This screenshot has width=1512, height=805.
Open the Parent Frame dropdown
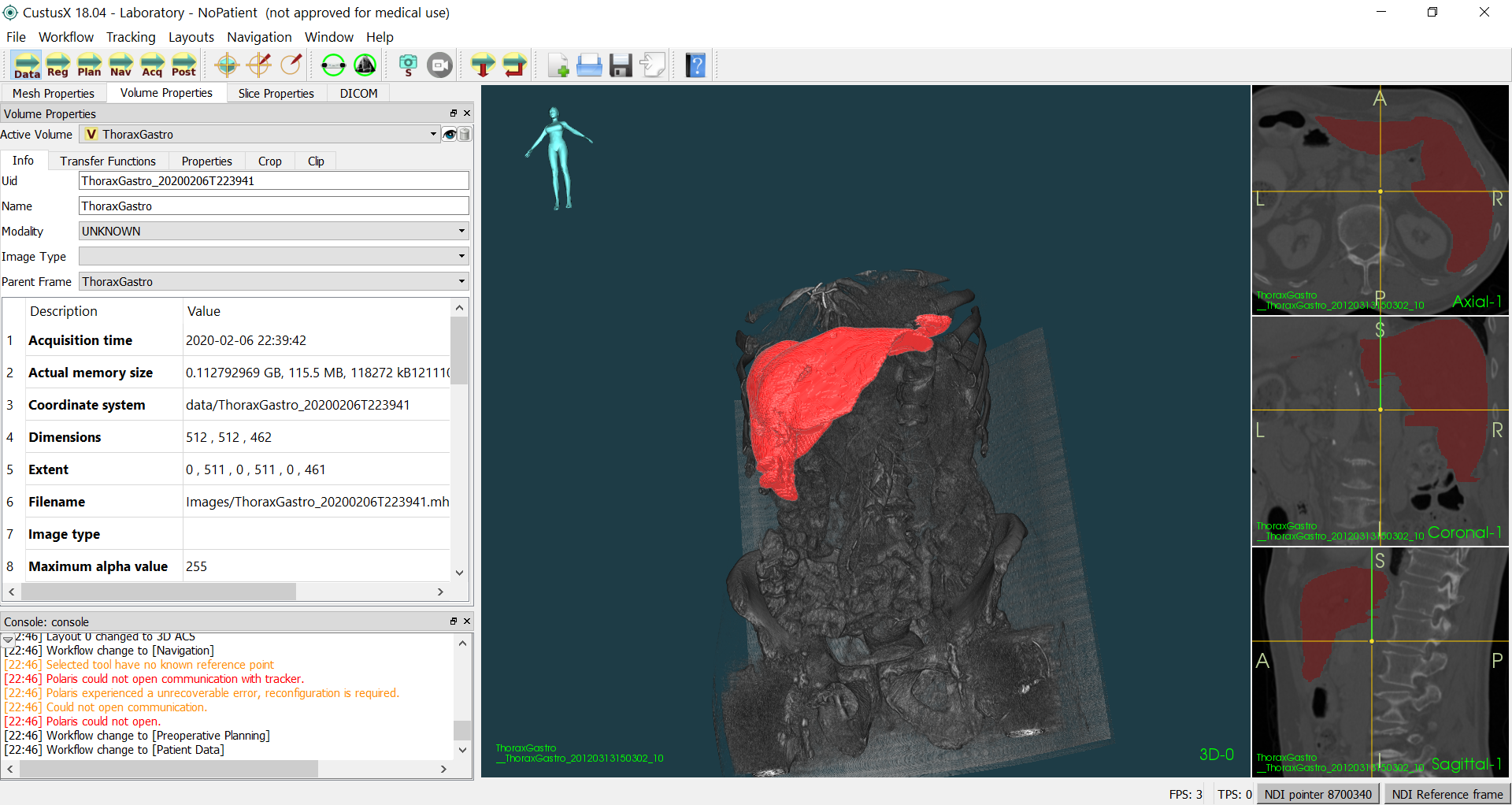pyautogui.click(x=274, y=281)
